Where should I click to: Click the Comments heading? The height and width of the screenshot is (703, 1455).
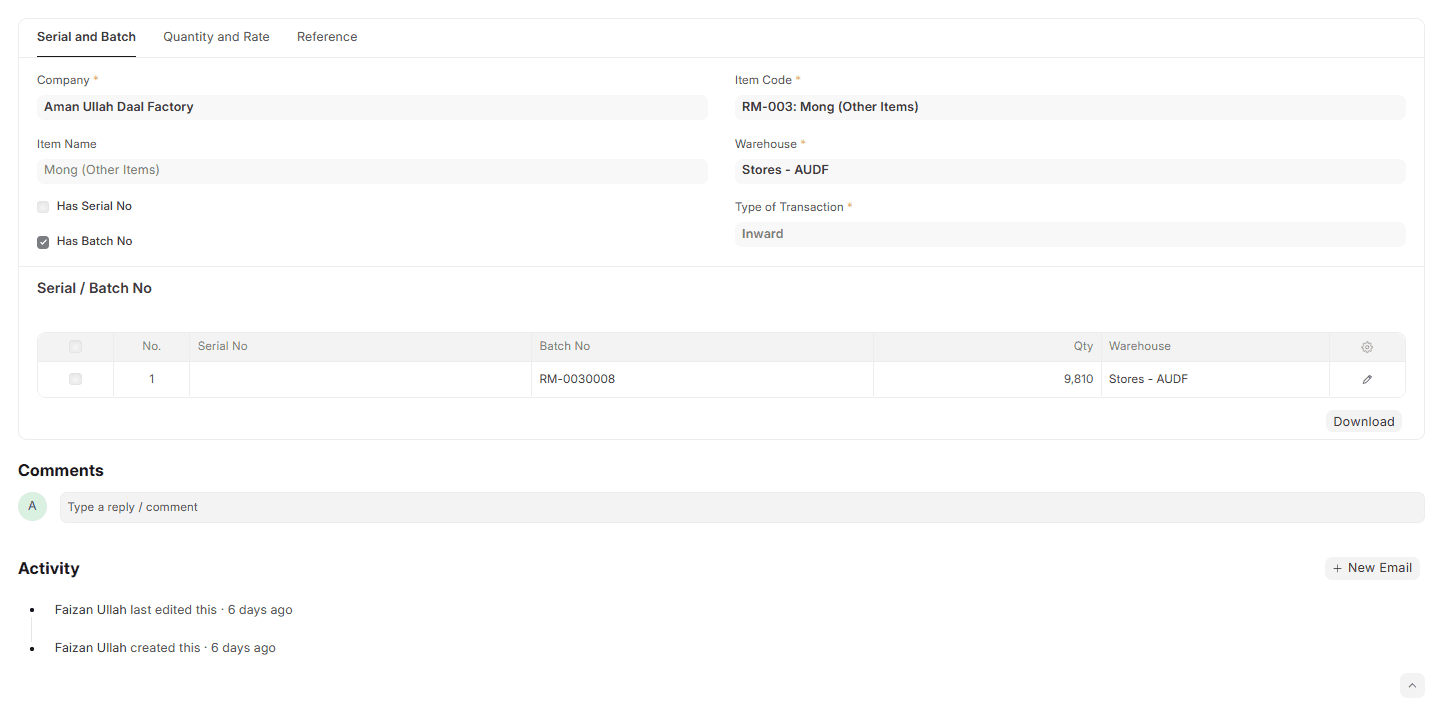click(x=61, y=471)
